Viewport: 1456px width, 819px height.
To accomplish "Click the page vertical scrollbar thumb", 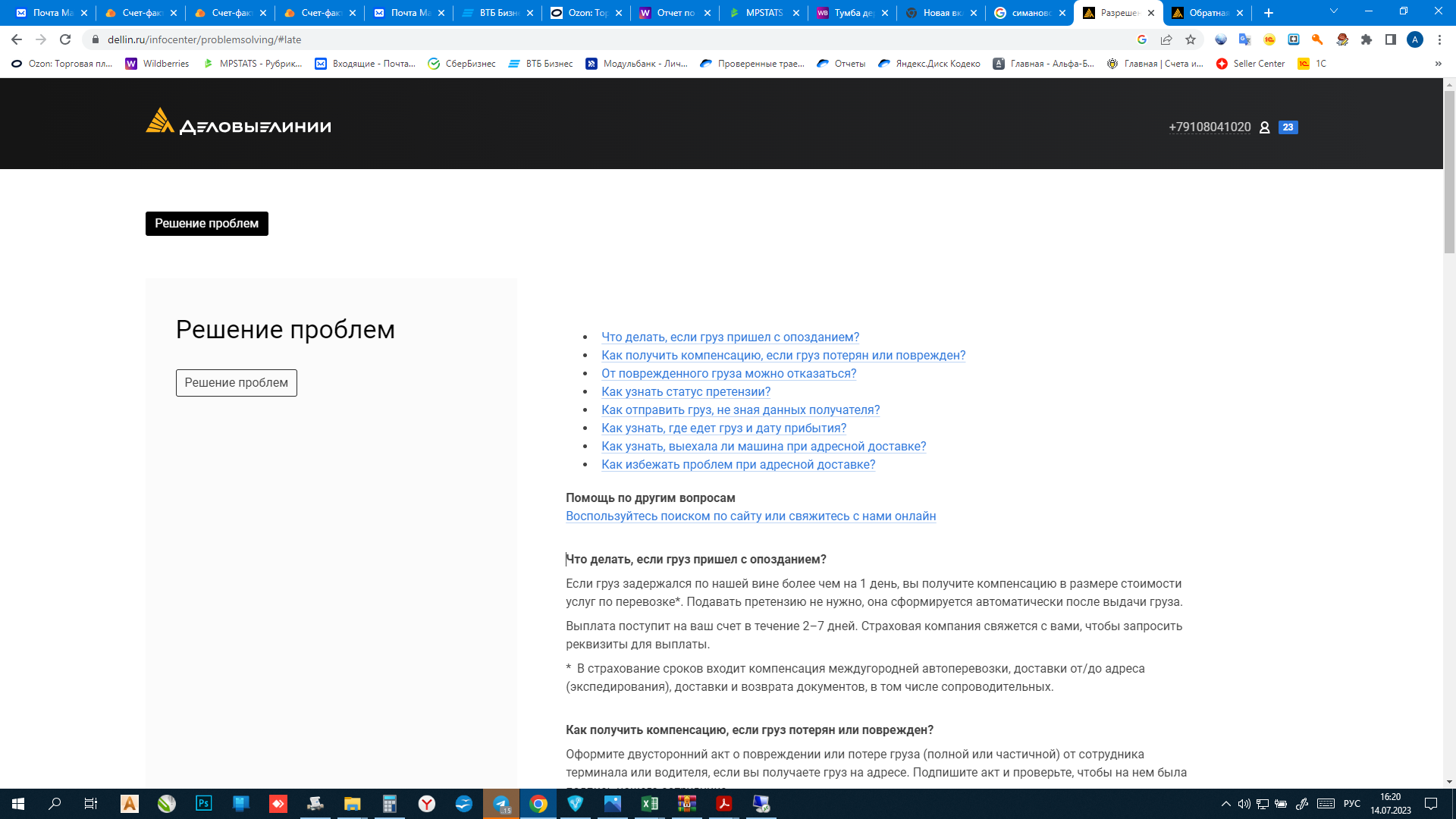I will (1449, 172).
